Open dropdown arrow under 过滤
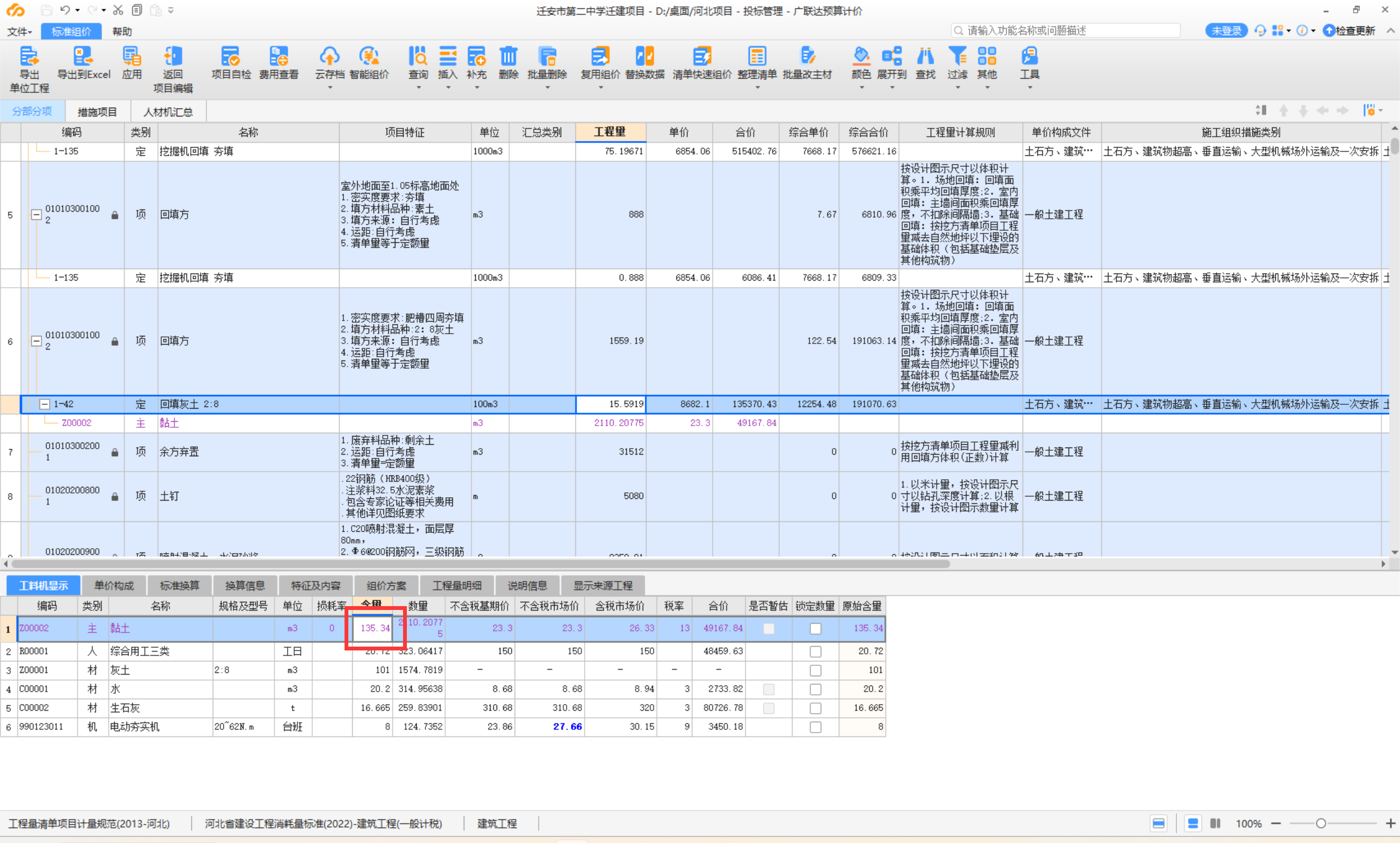This screenshot has width=1400, height=843. [957, 88]
